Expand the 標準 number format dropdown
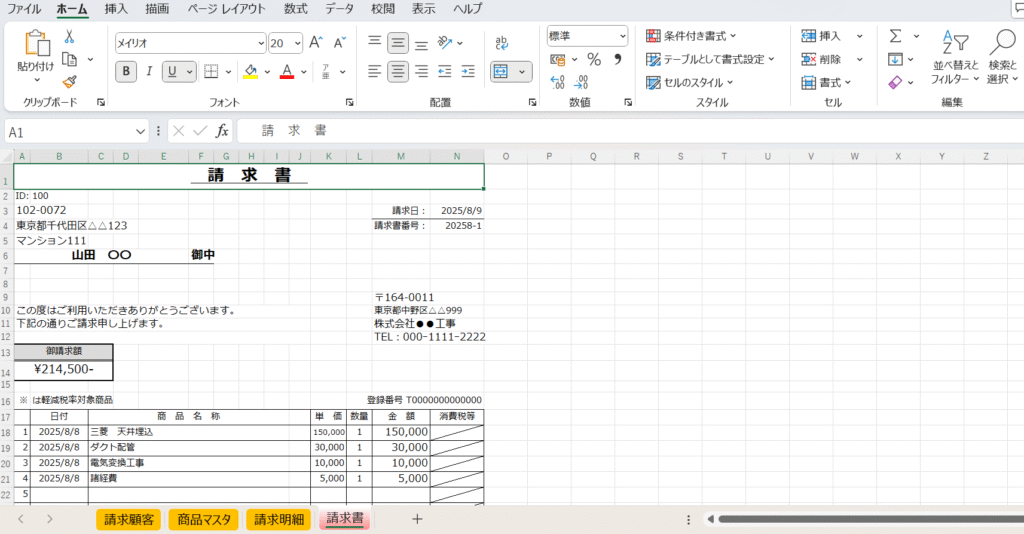The height and width of the screenshot is (534, 1024). [x=622, y=36]
